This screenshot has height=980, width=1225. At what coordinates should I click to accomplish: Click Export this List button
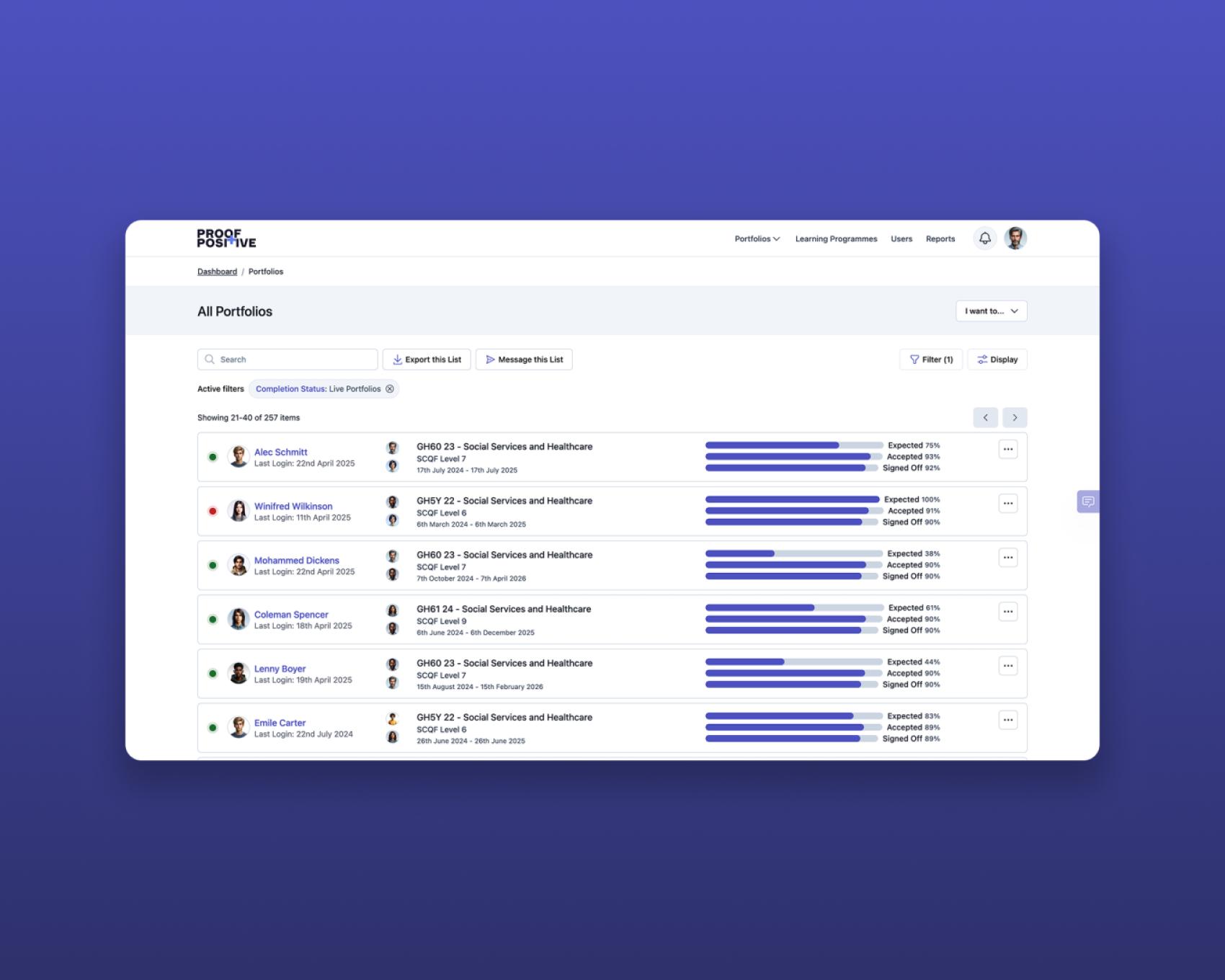[427, 360]
